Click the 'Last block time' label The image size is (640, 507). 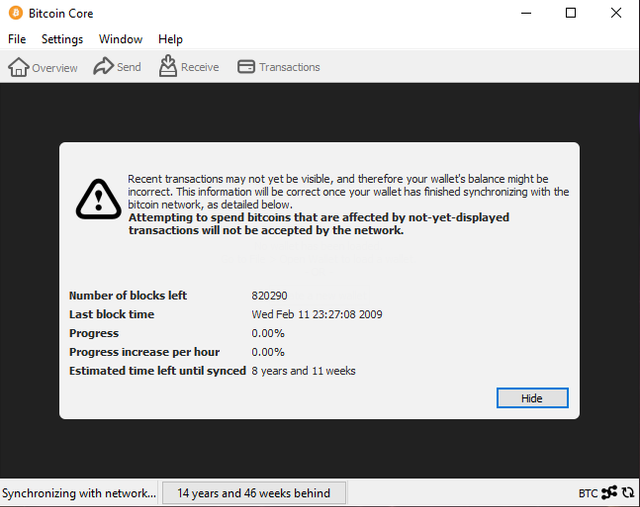coord(111,314)
